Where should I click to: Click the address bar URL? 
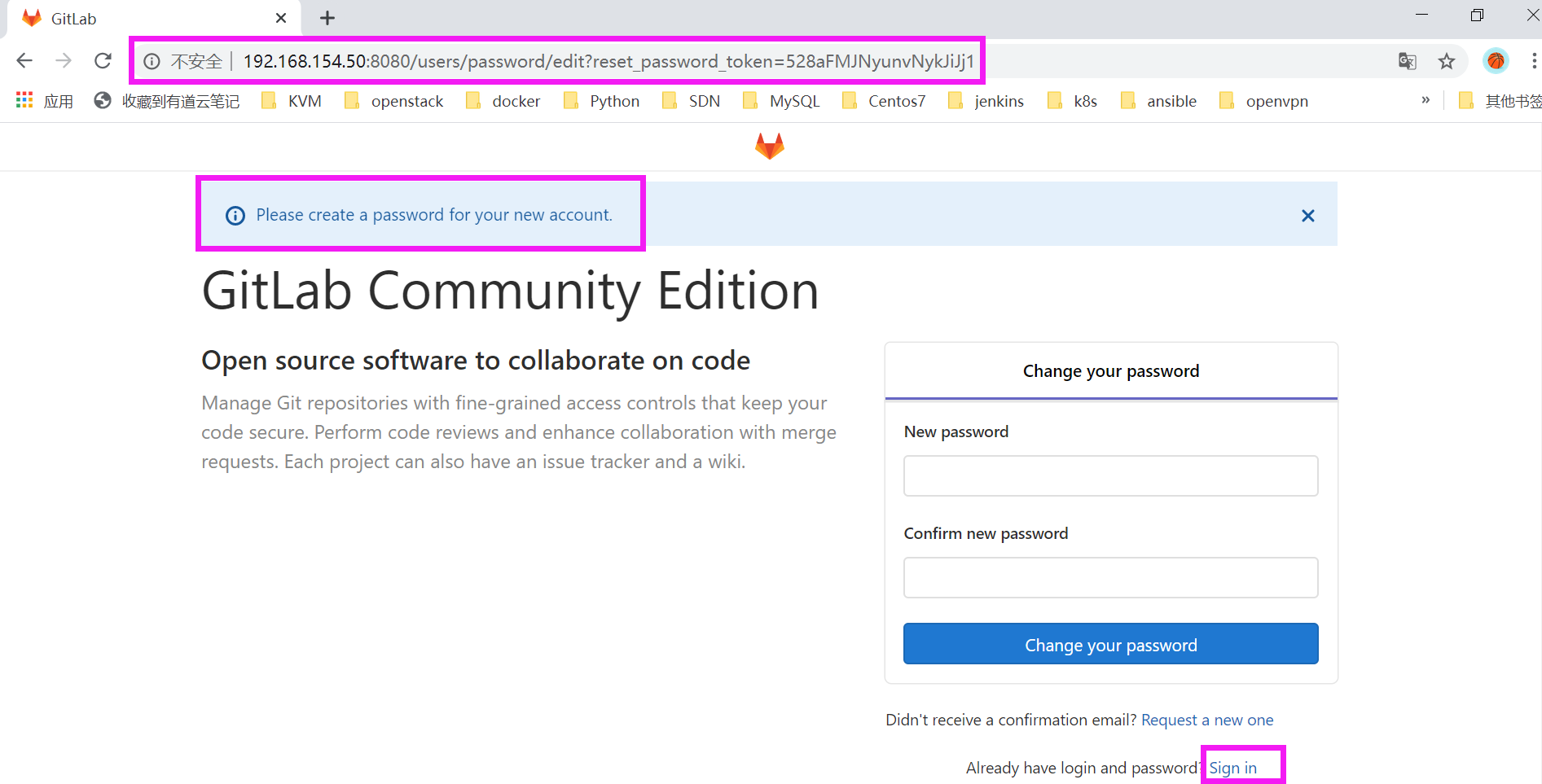[608, 61]
